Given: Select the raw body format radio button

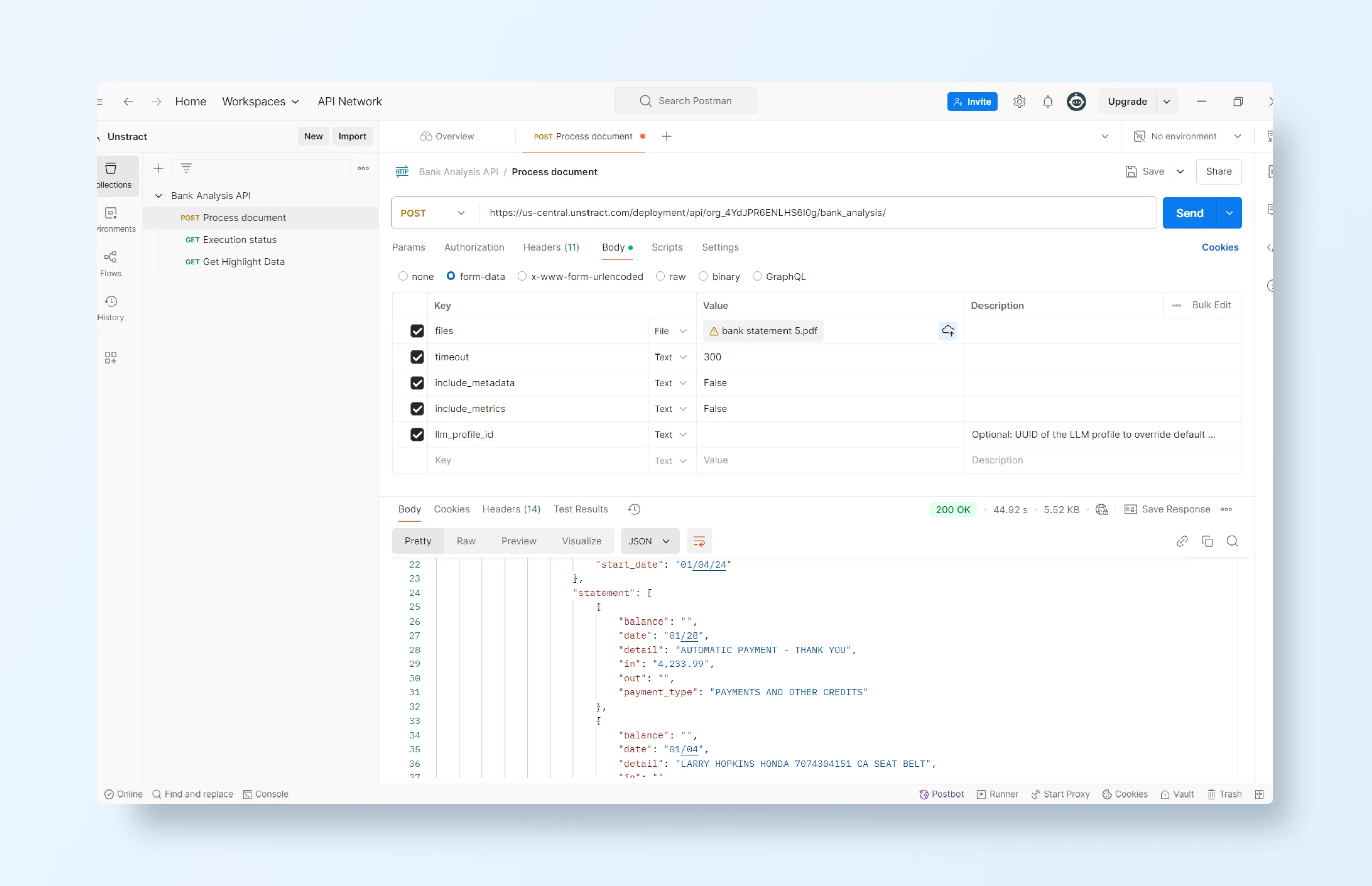Looking at the screenshot, I should click(660, 276).
